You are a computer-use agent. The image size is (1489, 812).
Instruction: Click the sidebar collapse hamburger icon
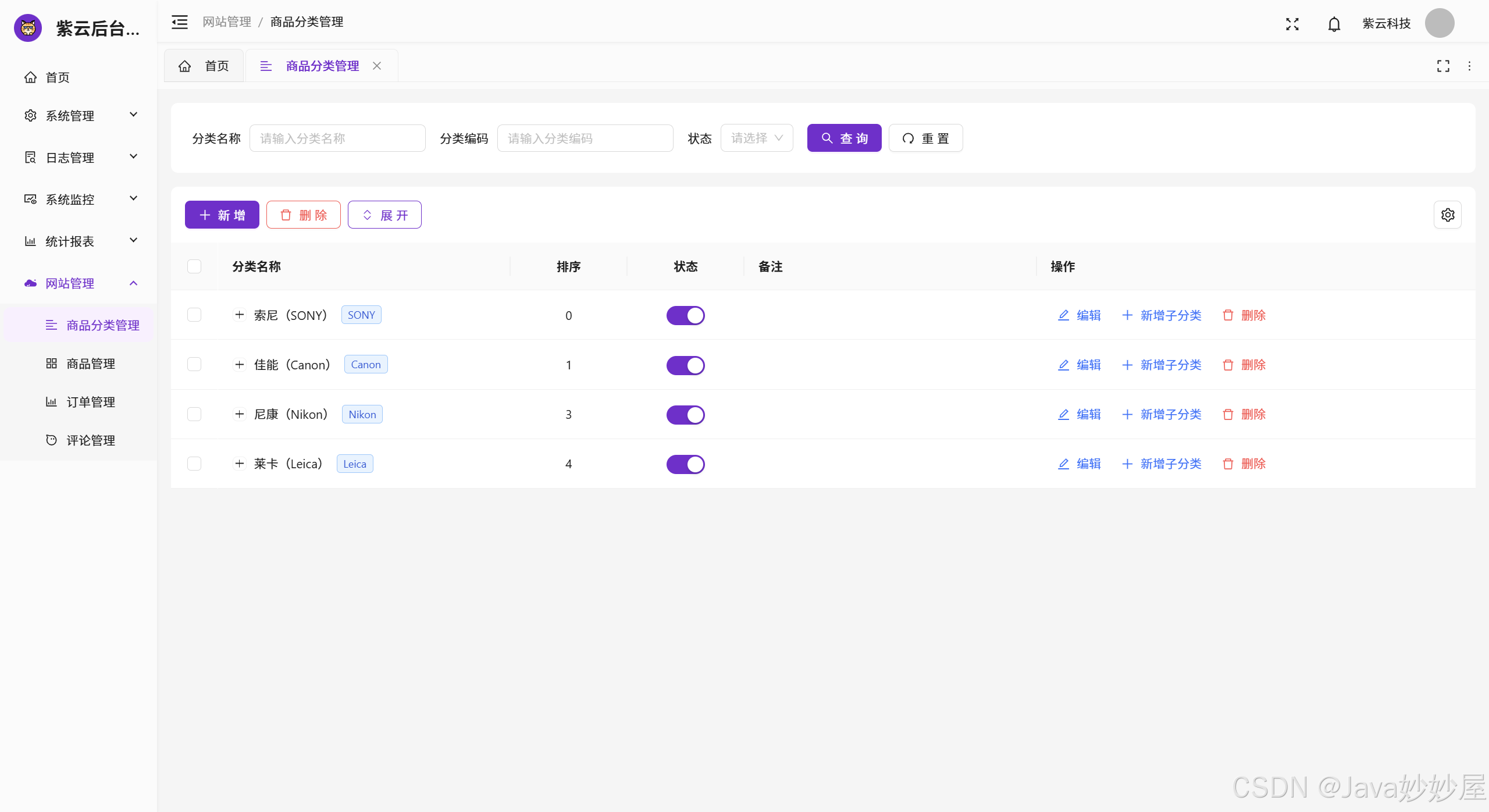(x=180, y=22)
